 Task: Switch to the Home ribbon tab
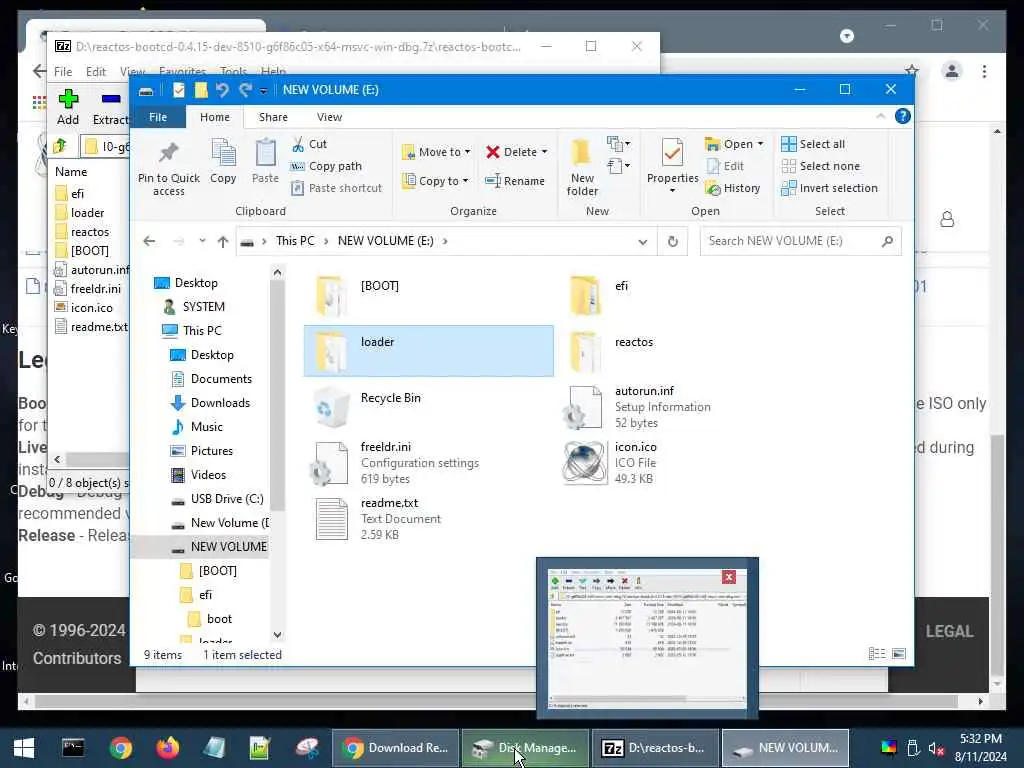pos(214,117)
